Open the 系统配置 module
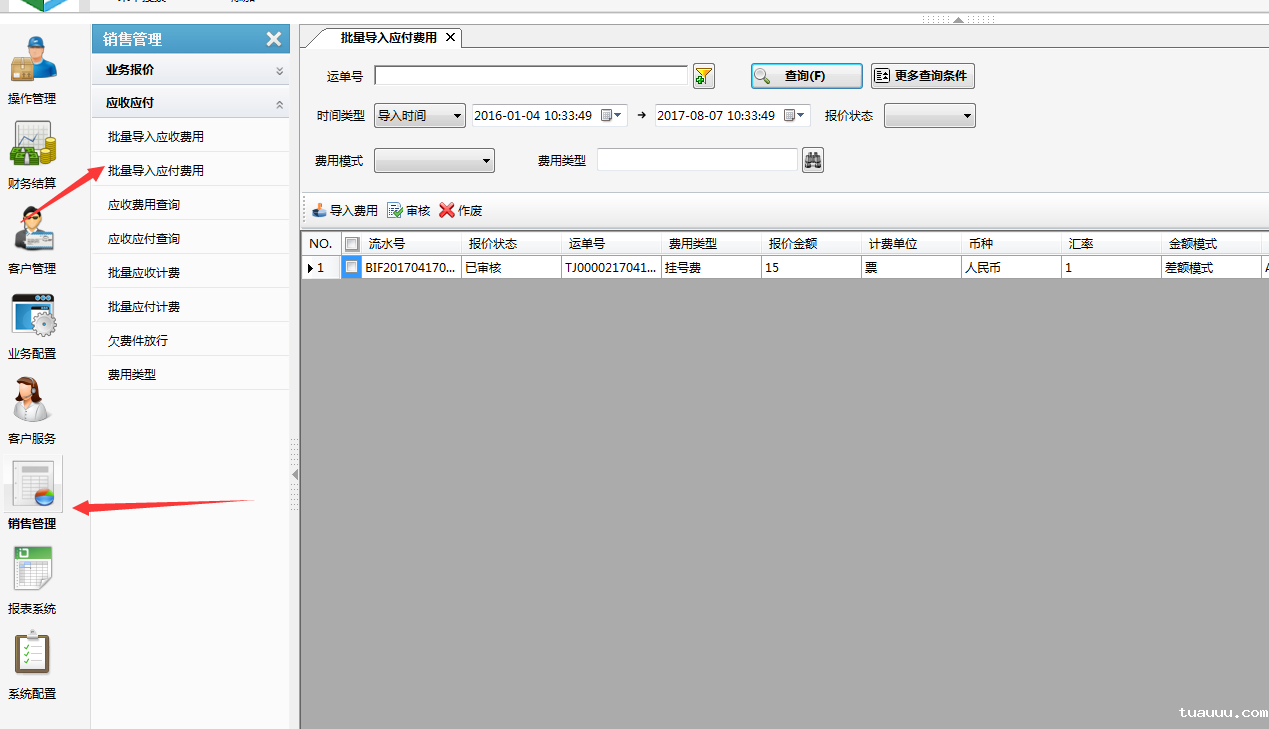Viewport: 1269px width, 729px height. 33,663
